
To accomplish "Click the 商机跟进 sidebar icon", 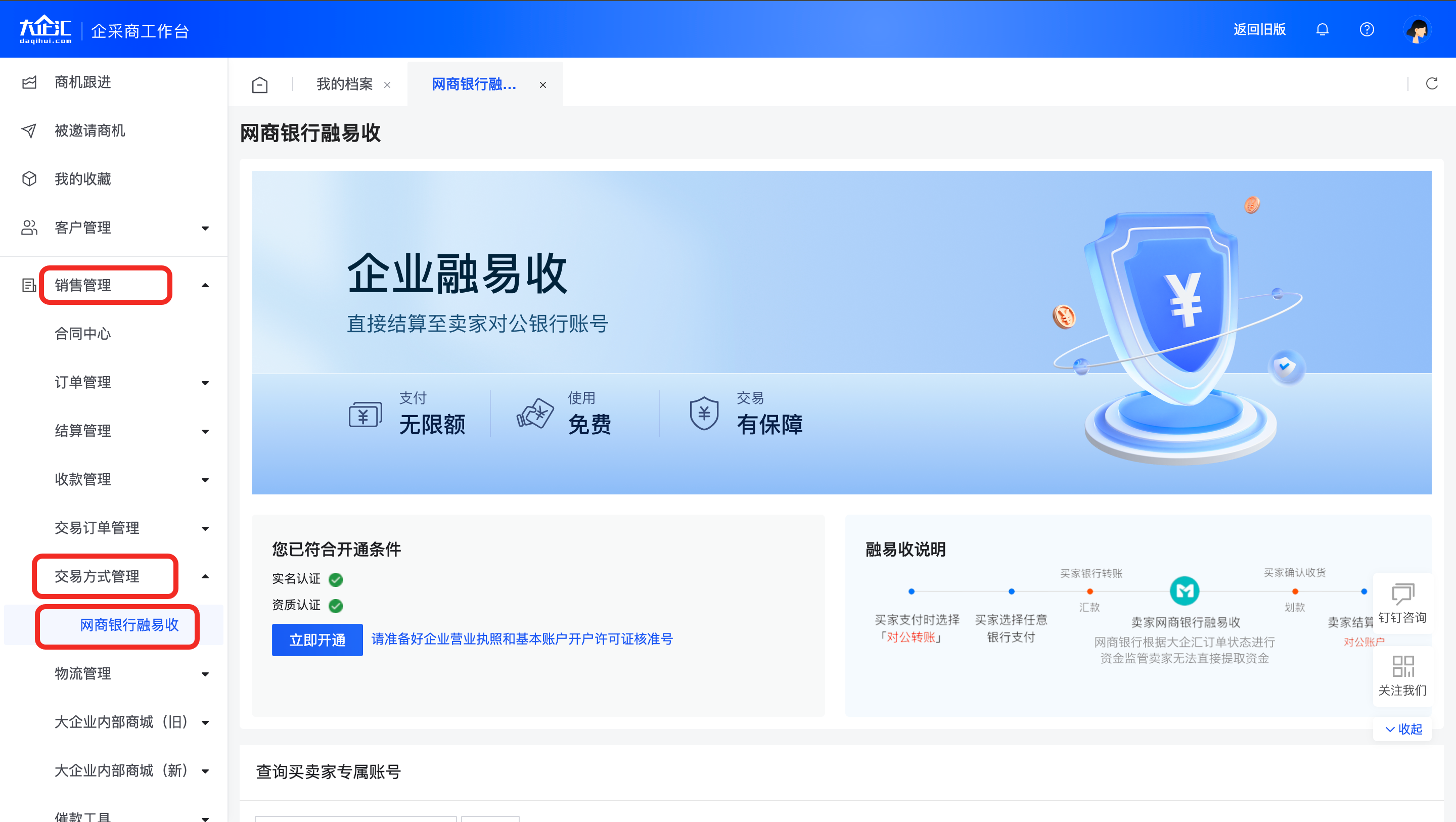I will click(x=29, y=82).
